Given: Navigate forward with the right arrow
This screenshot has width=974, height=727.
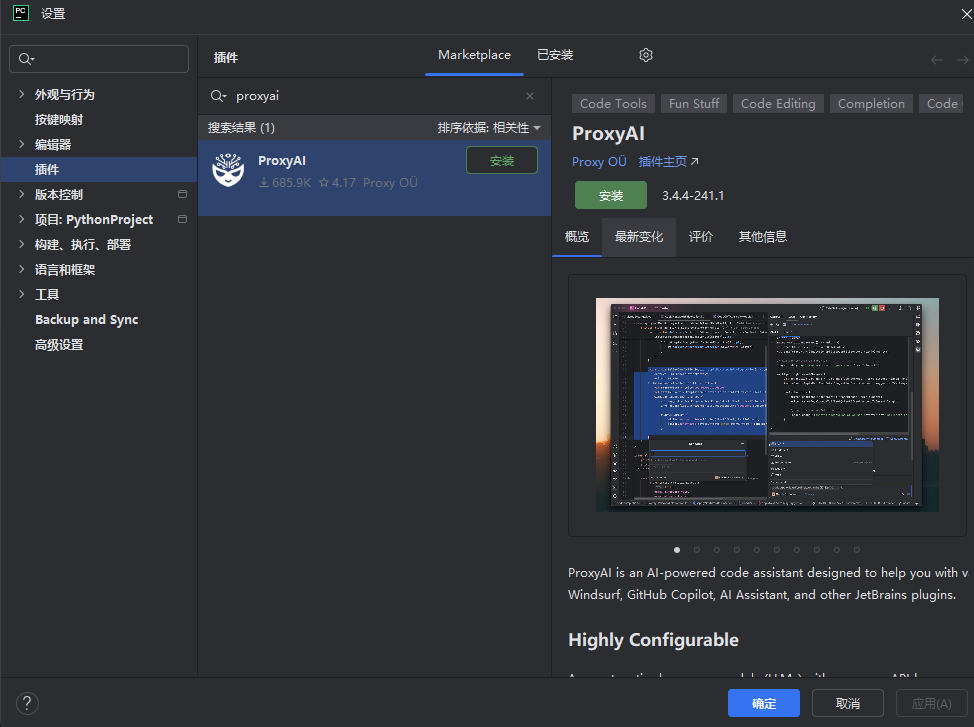Looking at the screenshot, I should [x=962, y=60].
